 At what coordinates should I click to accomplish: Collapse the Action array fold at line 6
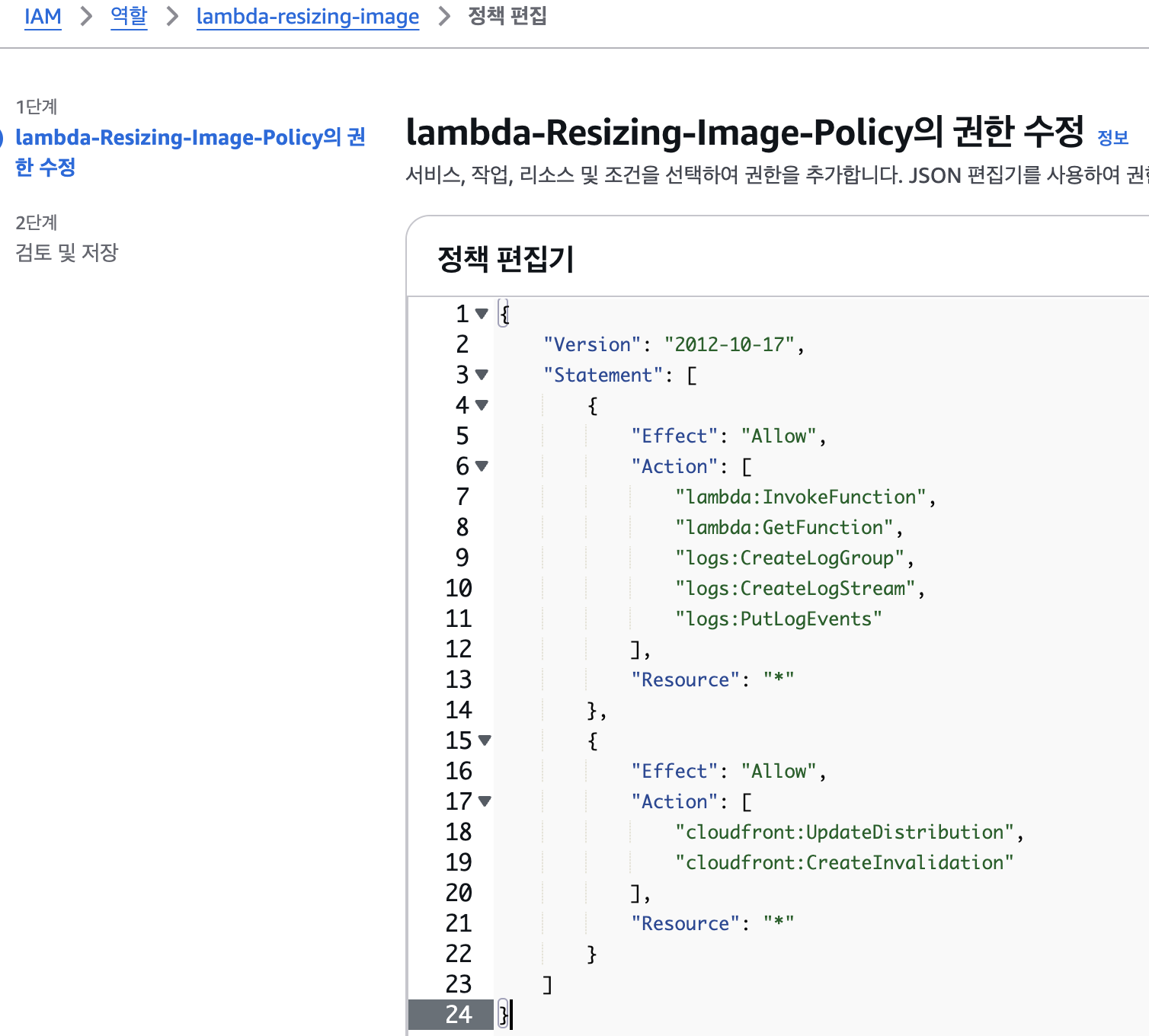click(482, 466)
